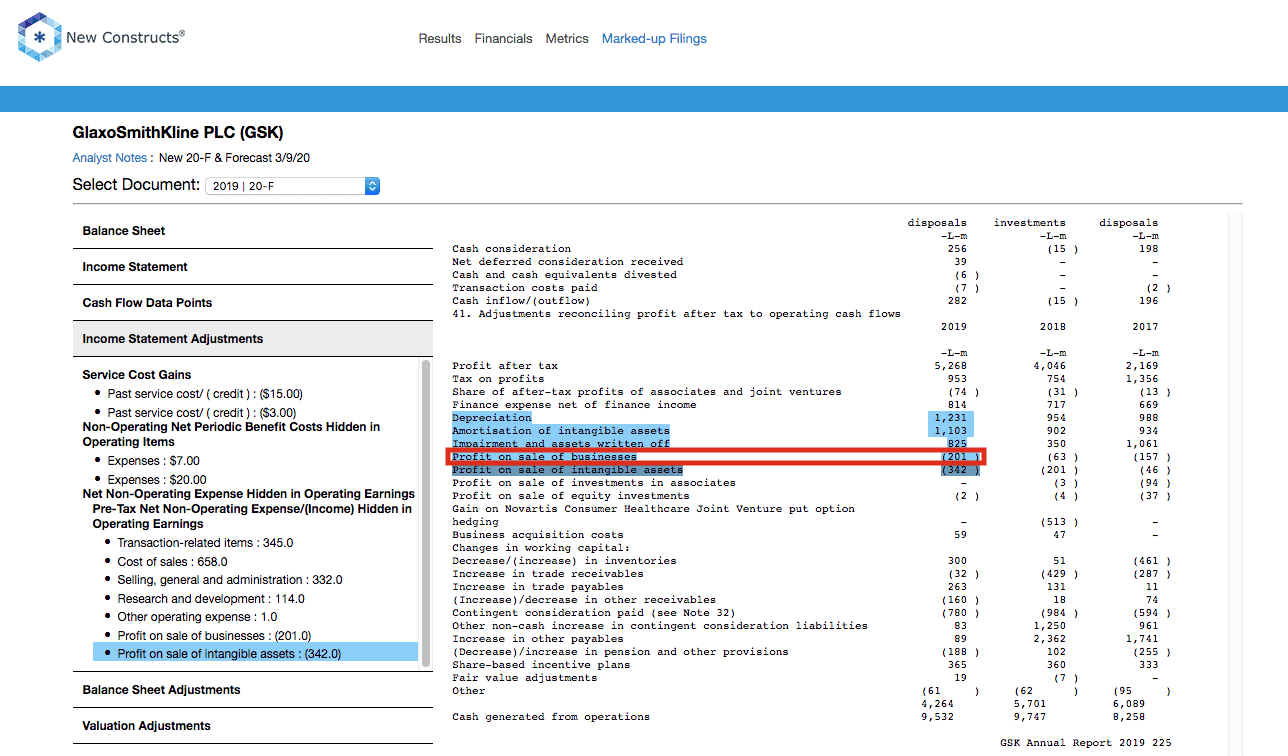Click the New 20-F & Forecast 3/9/20 note

pos(234,158)
